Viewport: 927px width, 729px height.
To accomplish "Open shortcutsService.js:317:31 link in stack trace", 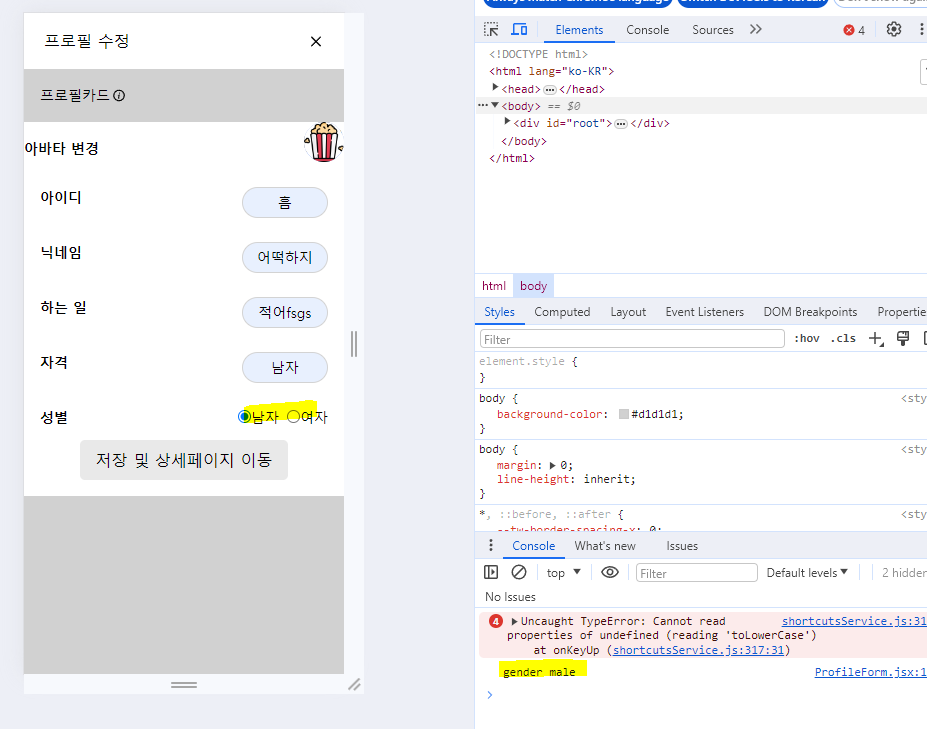I will click(698, 650).
